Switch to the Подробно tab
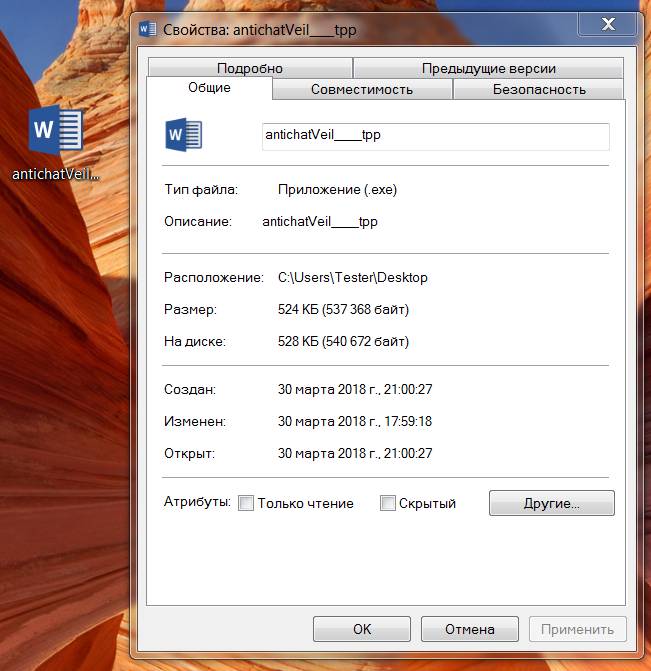The image size is (651, 671). click(x=249, y=68)
